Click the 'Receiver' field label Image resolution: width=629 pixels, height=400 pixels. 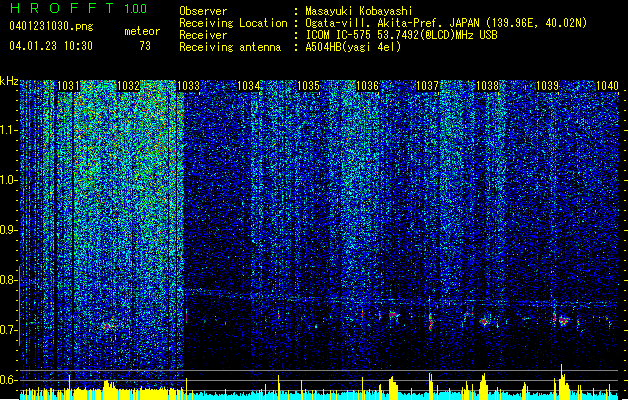203,35
